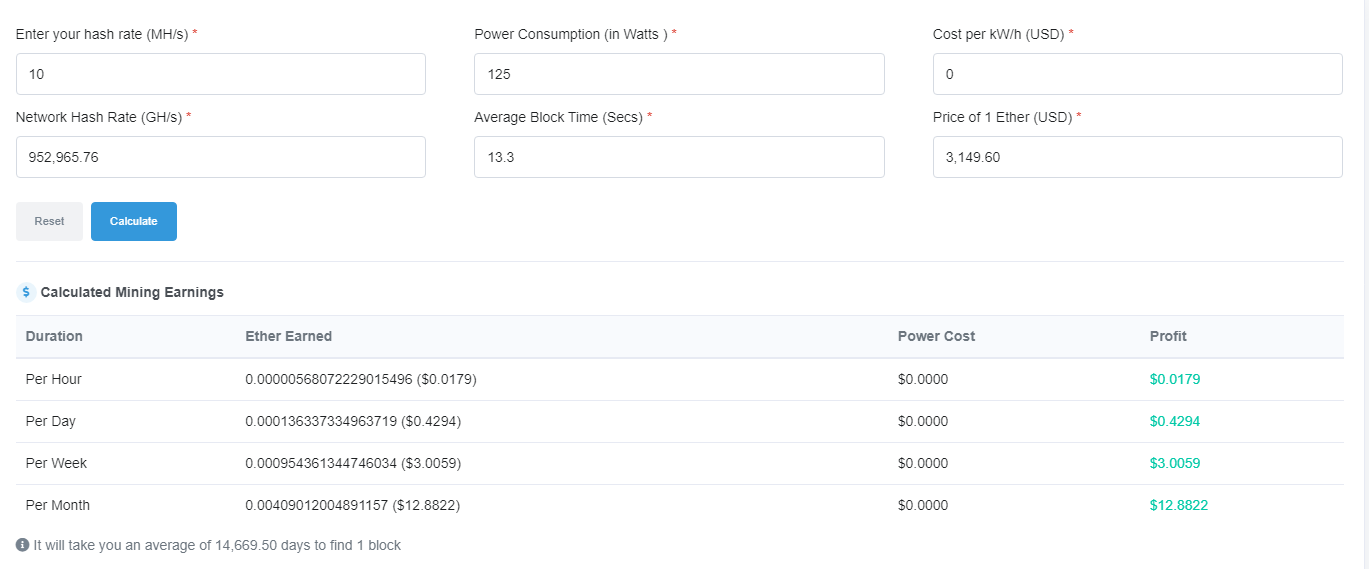
Task: Click the blue Calculate button
Action: [133, 221]
